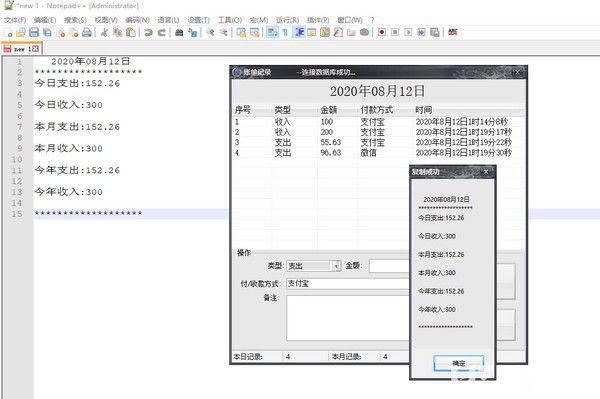This screenshot has width=600, height=399.
Task: Click inside the 备注 text area
Action: click(348, 318)
